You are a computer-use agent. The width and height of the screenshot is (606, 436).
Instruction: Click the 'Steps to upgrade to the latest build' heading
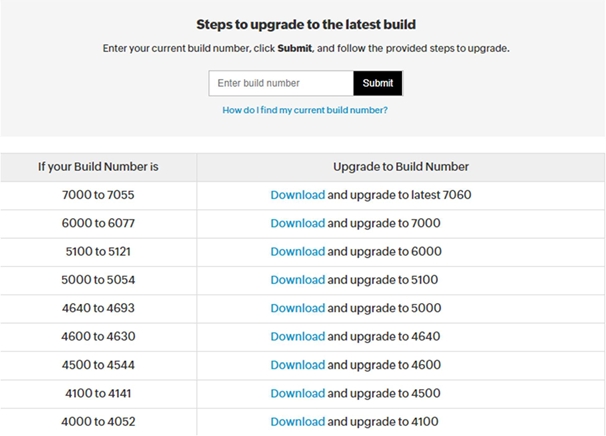coord(306,25)
